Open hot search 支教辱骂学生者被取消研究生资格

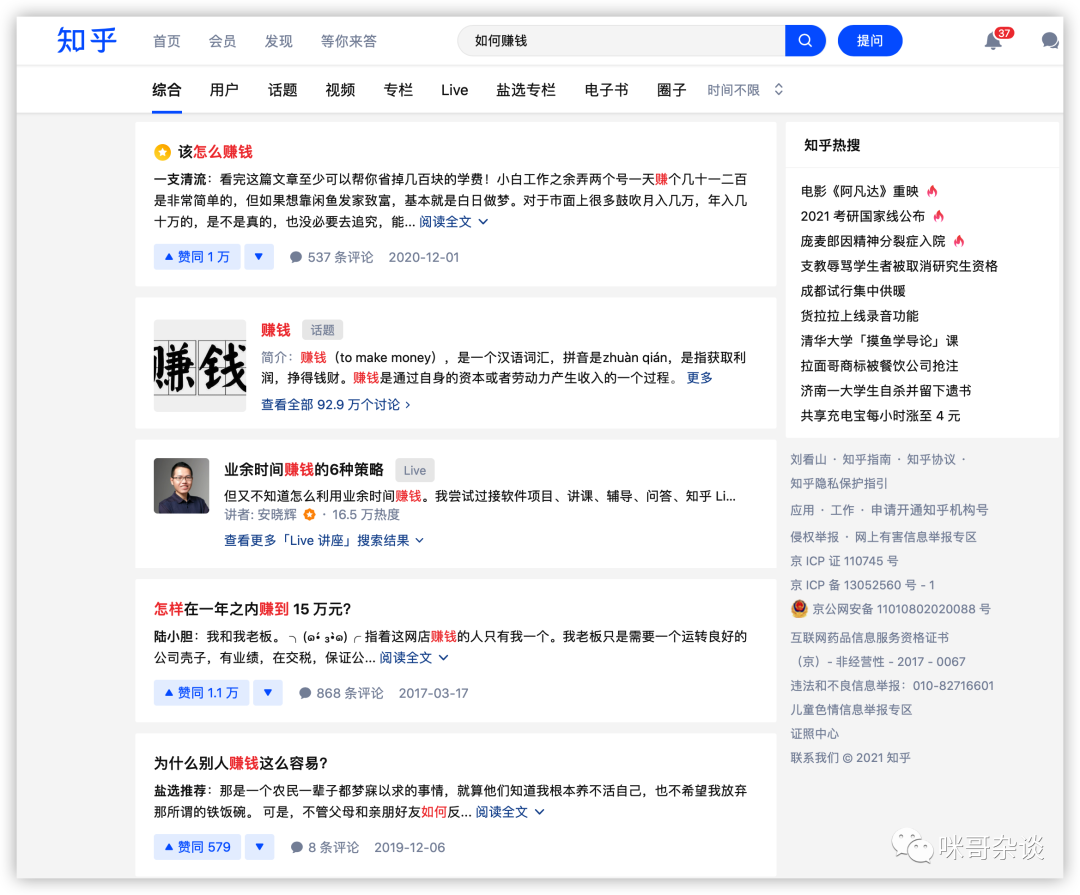point(899,266)
